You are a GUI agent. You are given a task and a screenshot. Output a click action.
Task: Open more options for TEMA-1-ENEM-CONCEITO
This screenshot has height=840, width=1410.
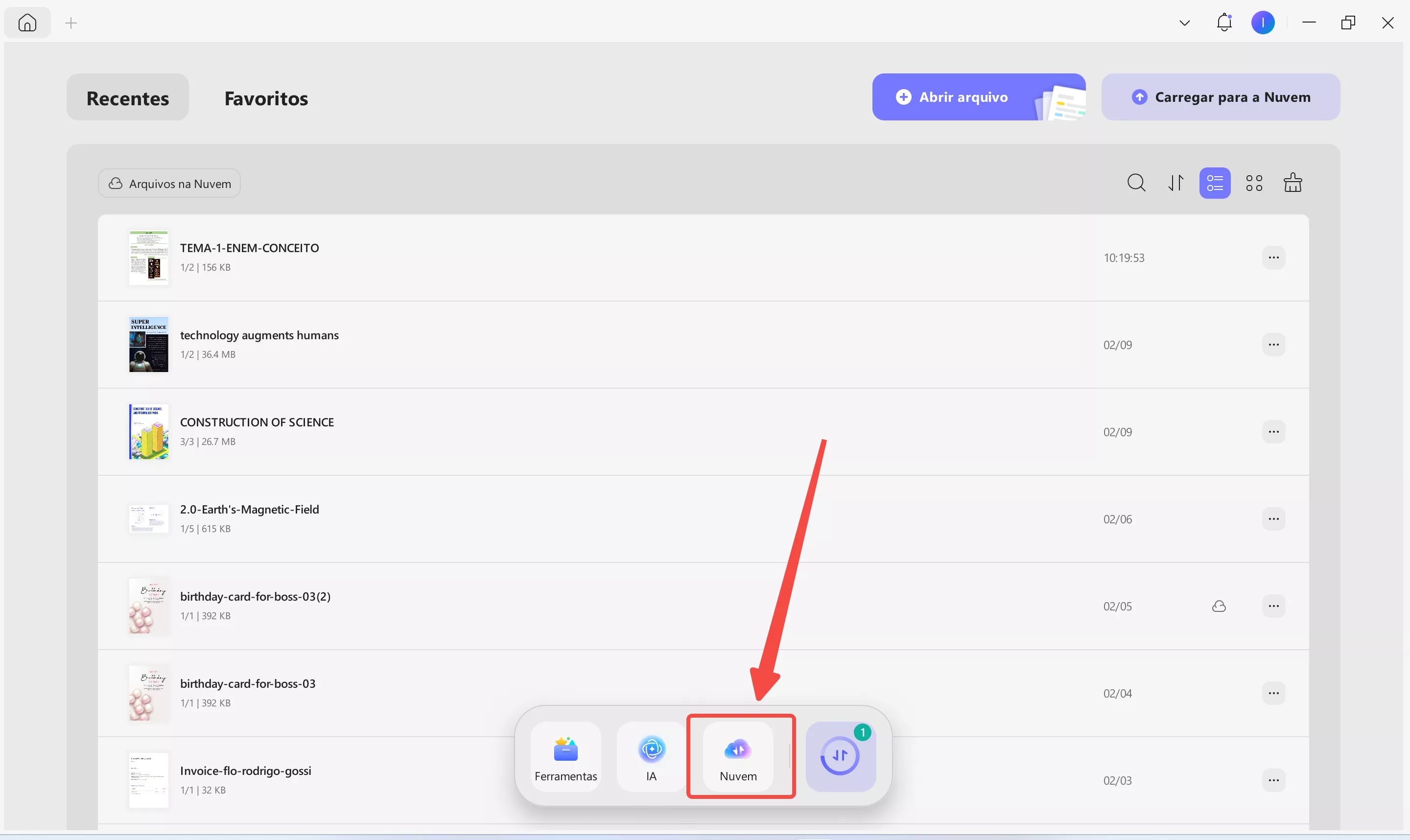(x=1273, y=257)
